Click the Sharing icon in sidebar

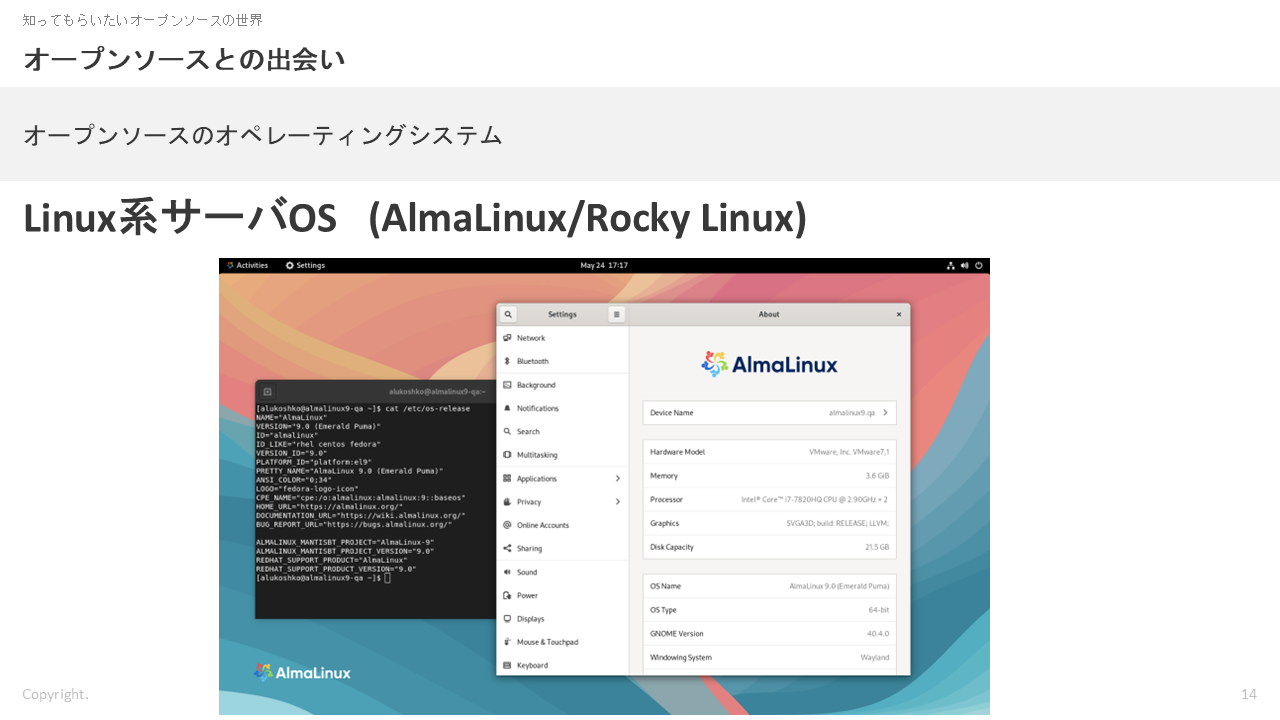(507, 548)
